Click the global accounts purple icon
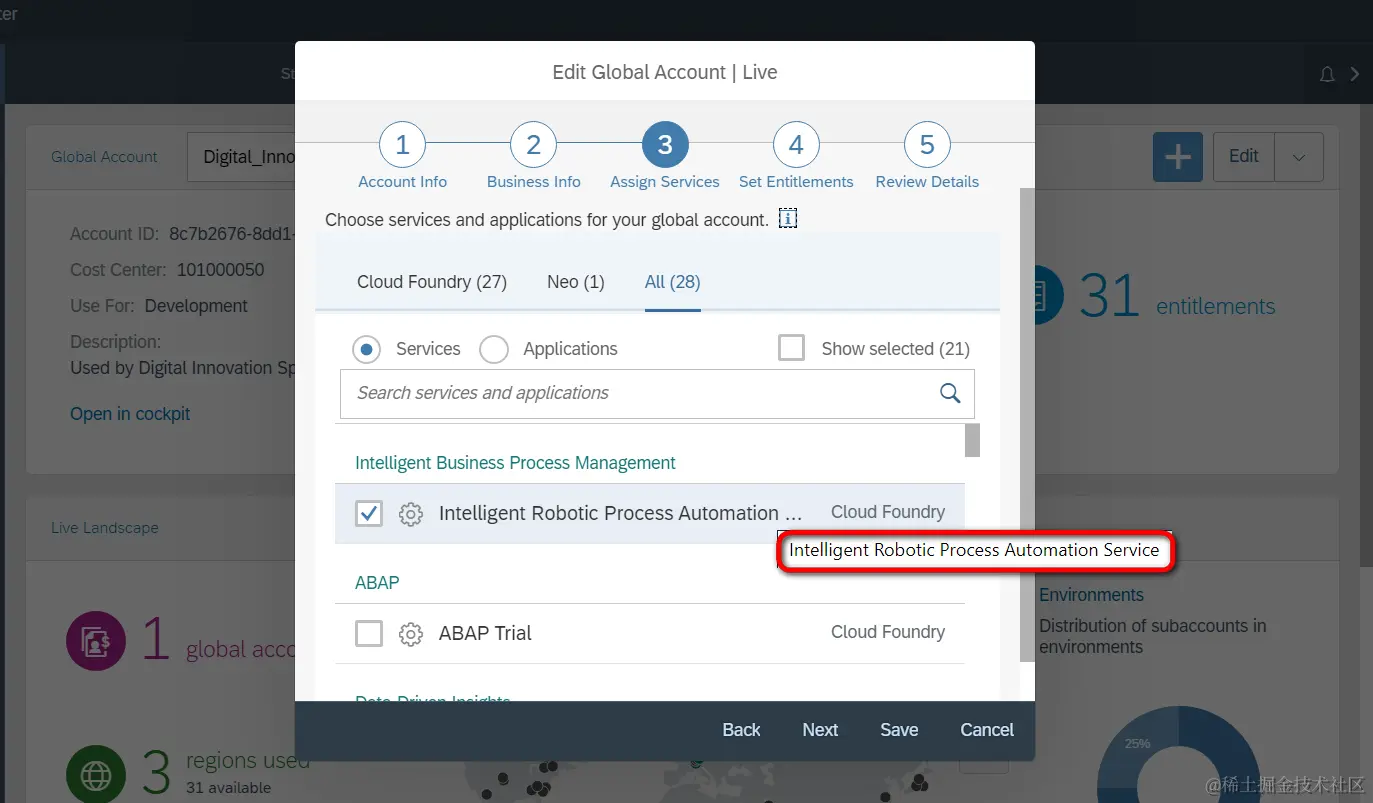Screen dimensions: 1373x803 pyautogui.click(x=96, y=640)
